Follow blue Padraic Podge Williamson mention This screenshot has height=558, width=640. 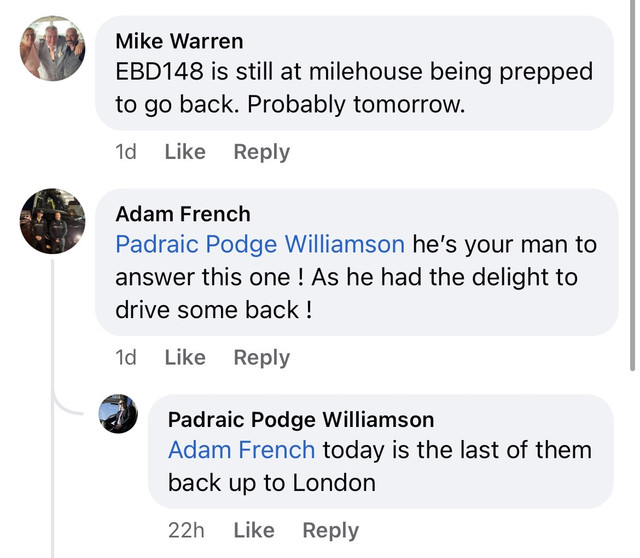(x=260, y=245)
